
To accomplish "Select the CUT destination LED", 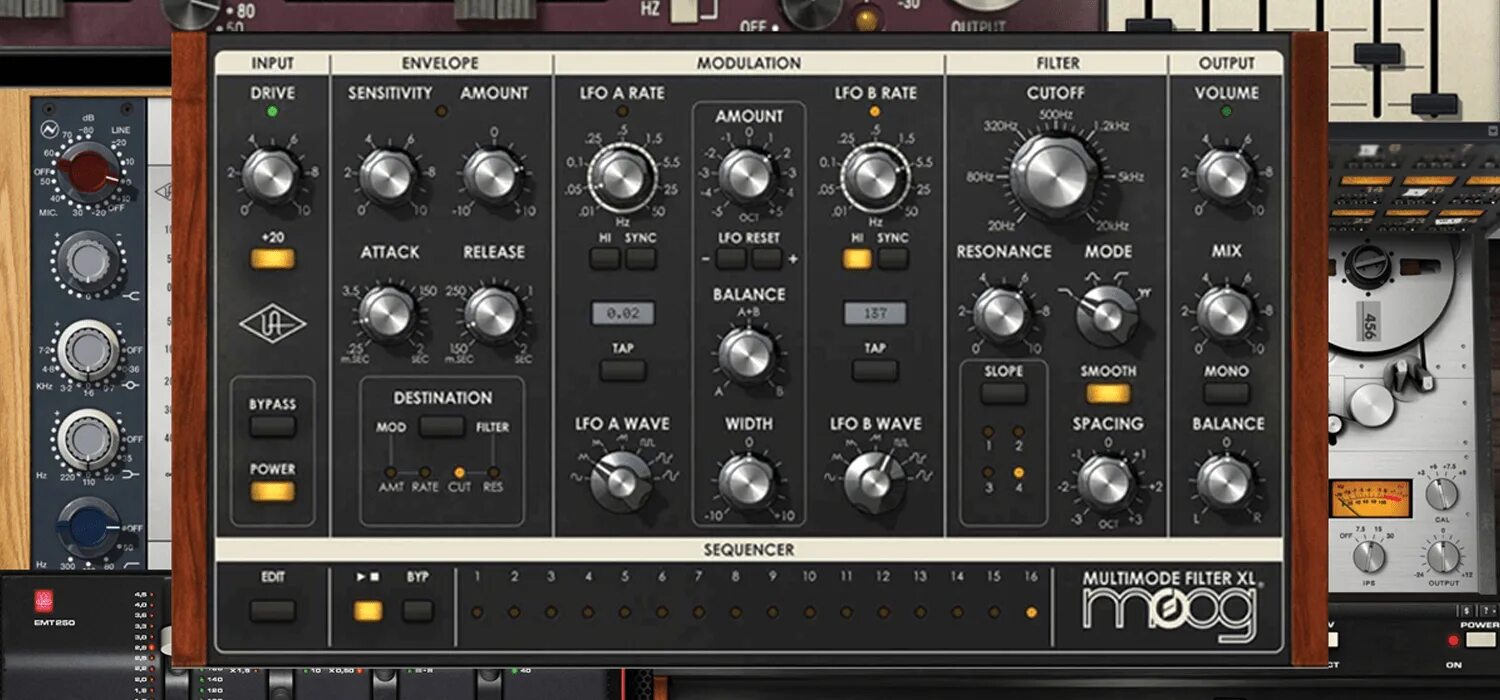I will pyautogui.click(x=459, y=472).
